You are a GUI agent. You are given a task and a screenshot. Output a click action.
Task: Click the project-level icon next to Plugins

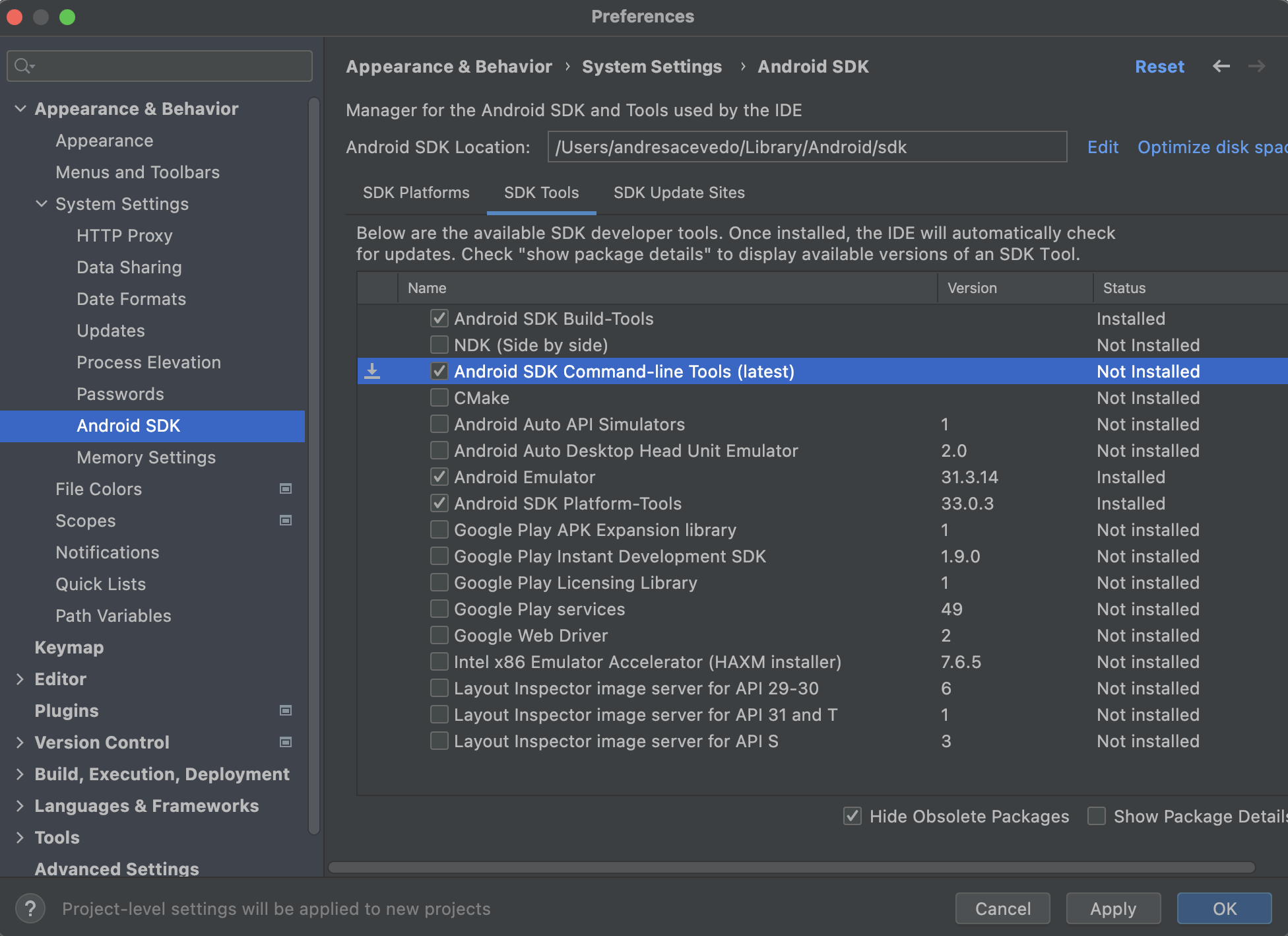coord(286,710)
